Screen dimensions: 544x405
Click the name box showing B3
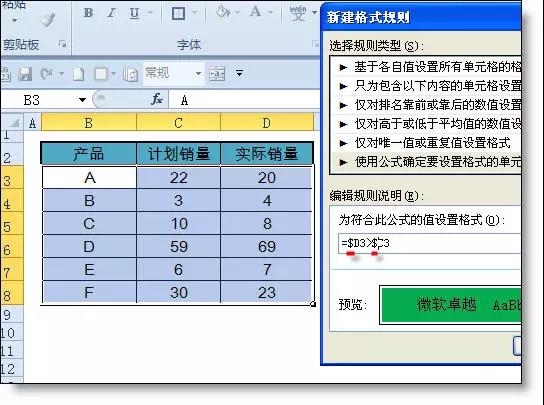click(38, 100)
